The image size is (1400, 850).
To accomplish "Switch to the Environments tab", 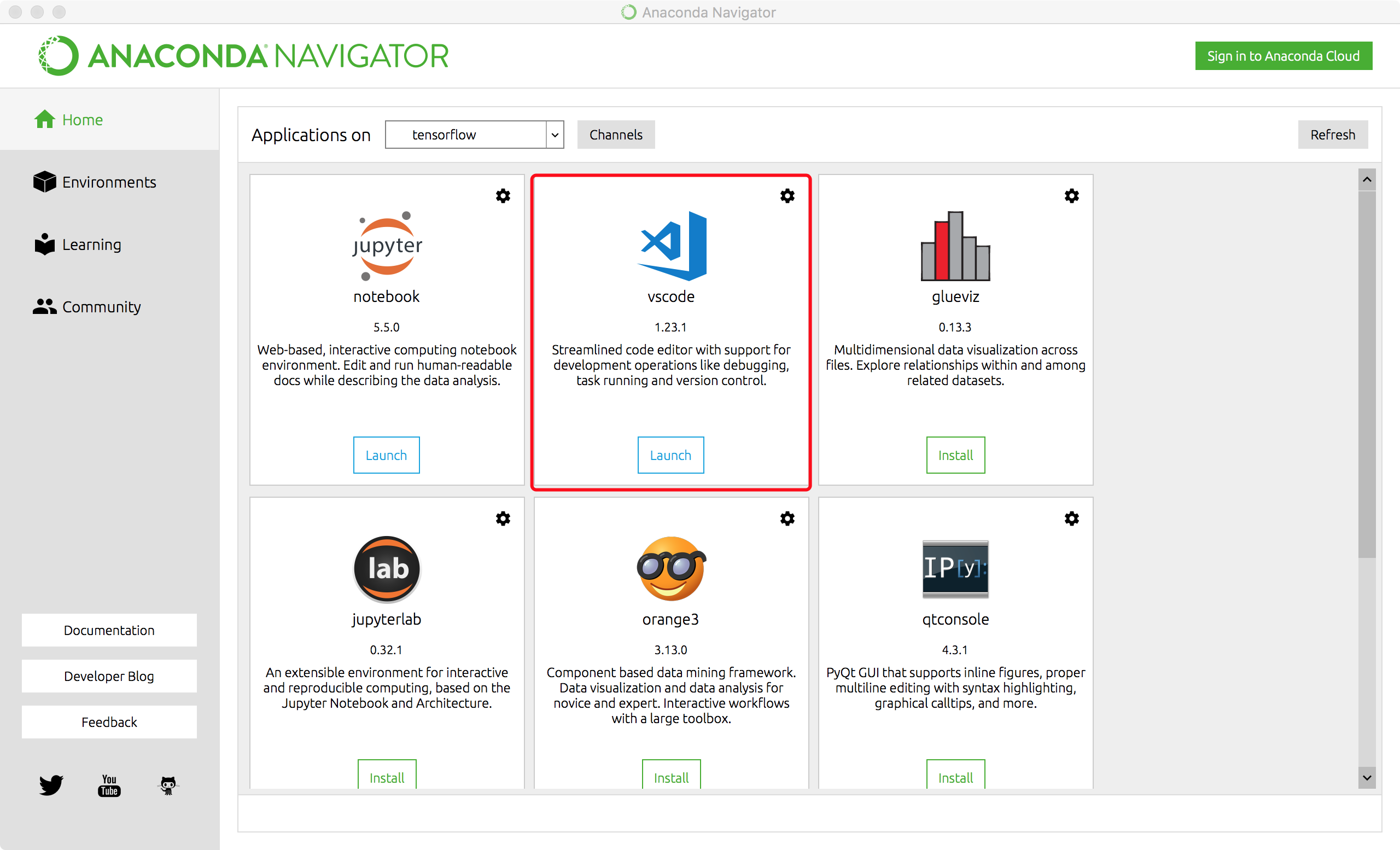I will [110, 182].
